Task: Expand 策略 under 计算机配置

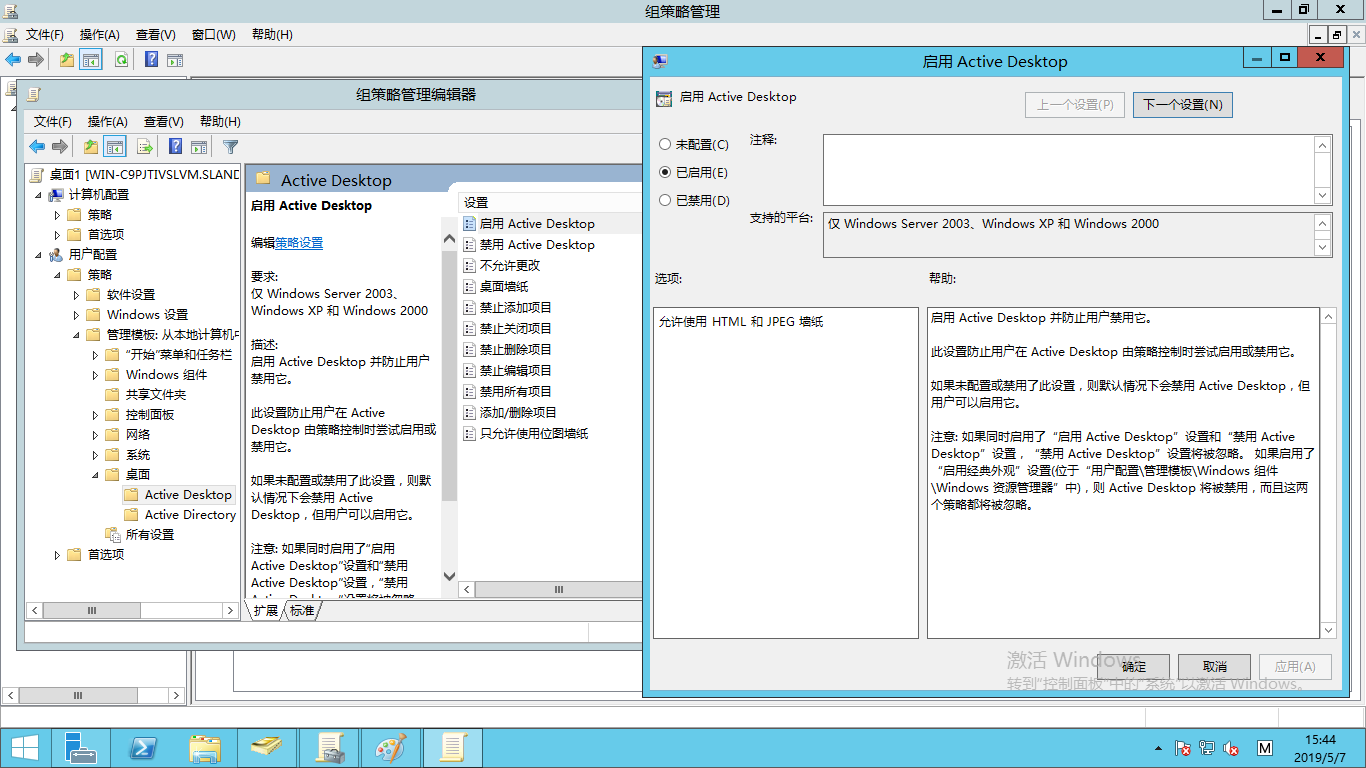Action: [x=58, y=215]
